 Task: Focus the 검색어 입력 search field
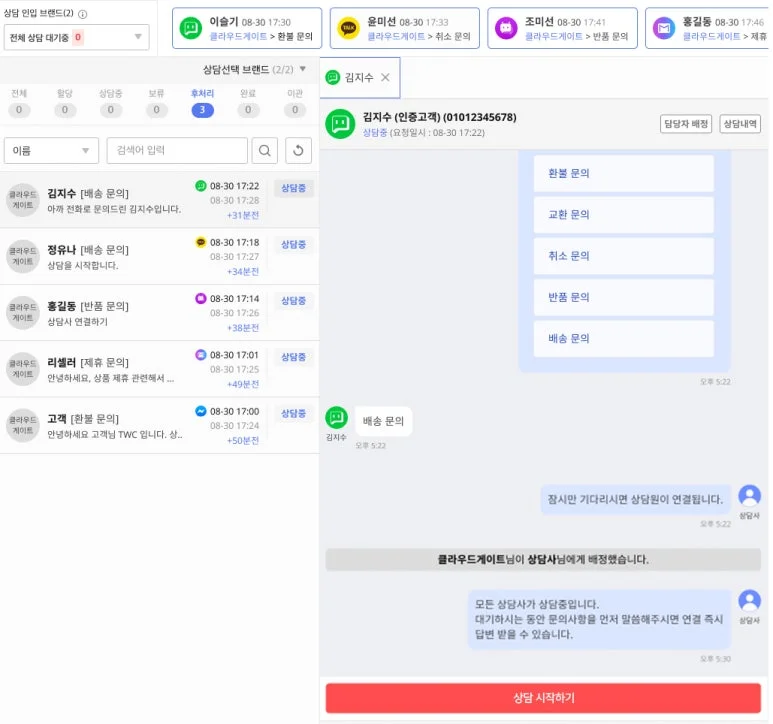177,150
